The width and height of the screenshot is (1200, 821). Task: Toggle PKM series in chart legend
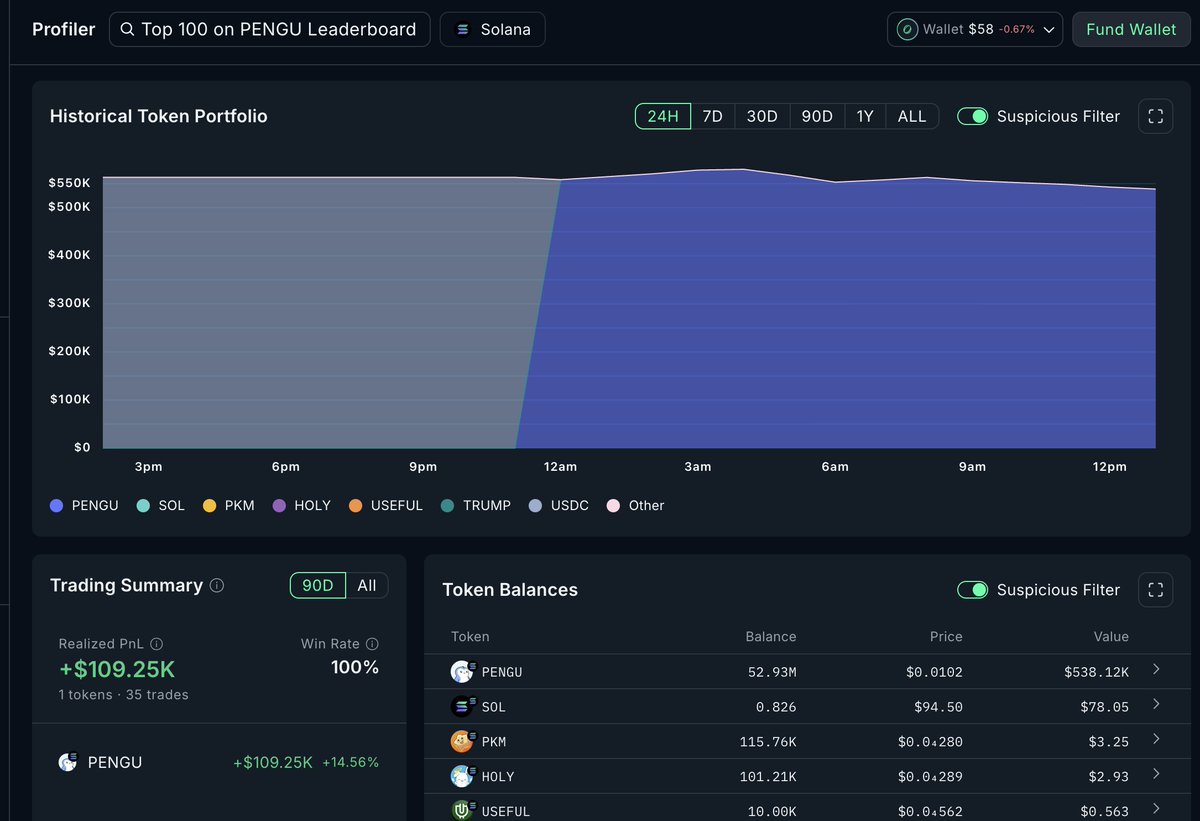(228, 506)
